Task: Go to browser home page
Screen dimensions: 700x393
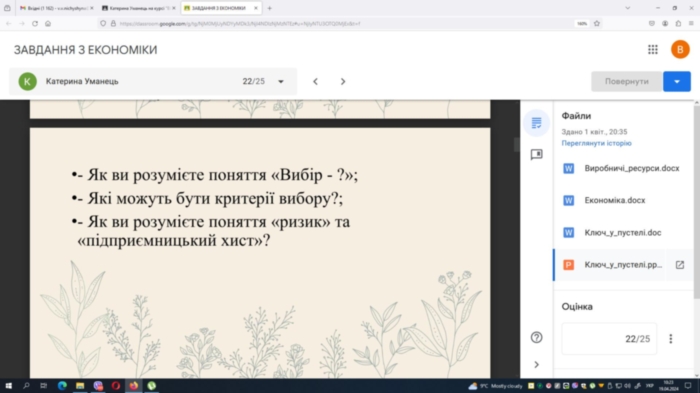Action: [x=48, y=23]
